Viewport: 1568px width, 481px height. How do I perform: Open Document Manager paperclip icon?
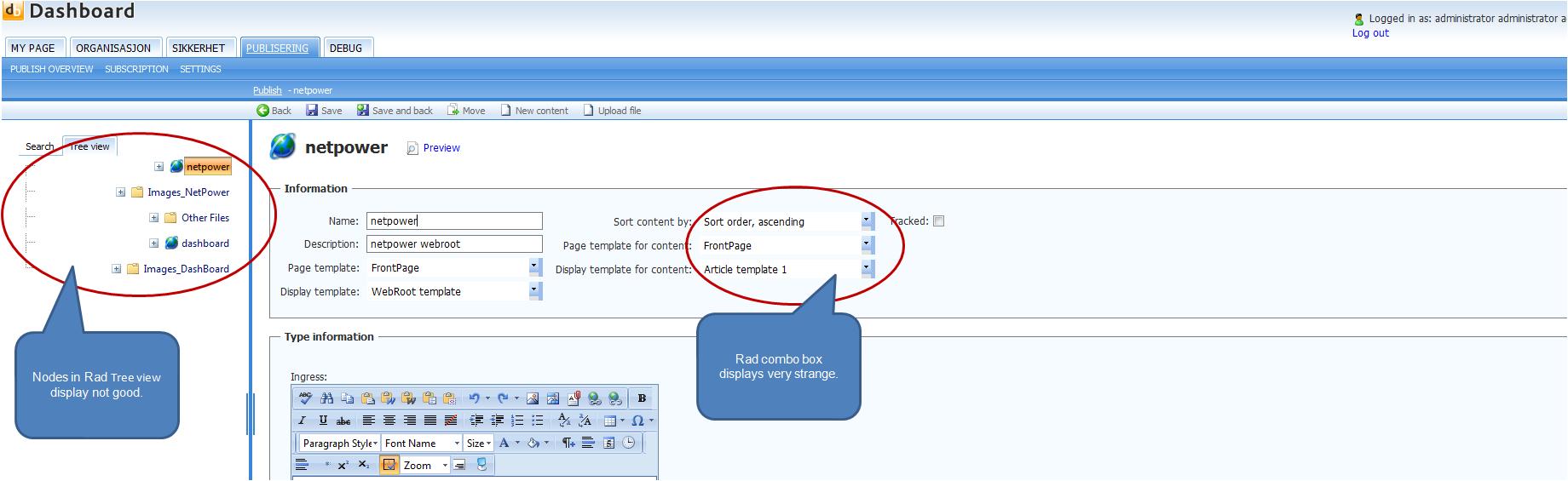[574, 398]
